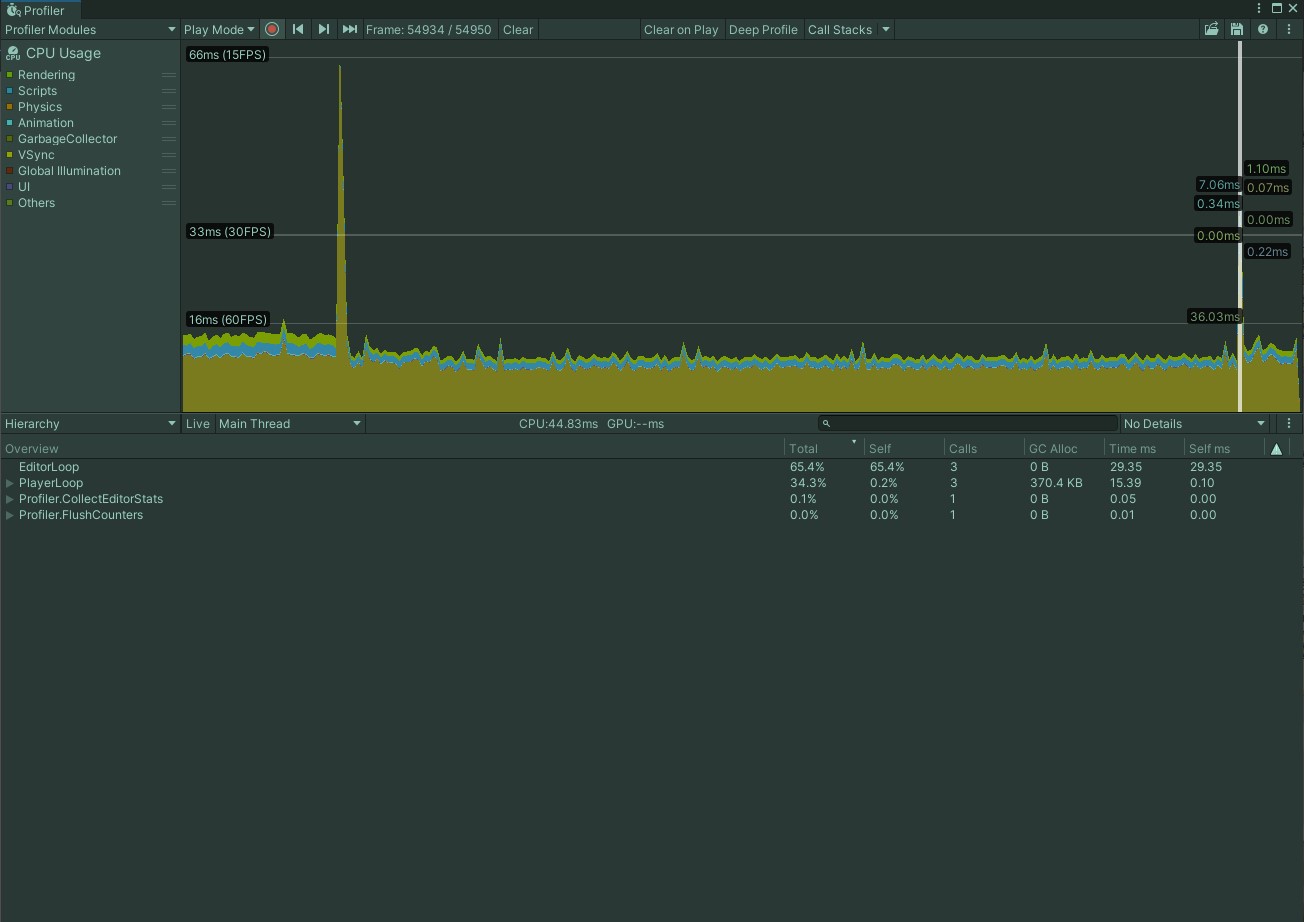This screenshot has width=1304, height=922.
Task: Click the save profiler data disk icon
Action: click(x=1237, y=29)
